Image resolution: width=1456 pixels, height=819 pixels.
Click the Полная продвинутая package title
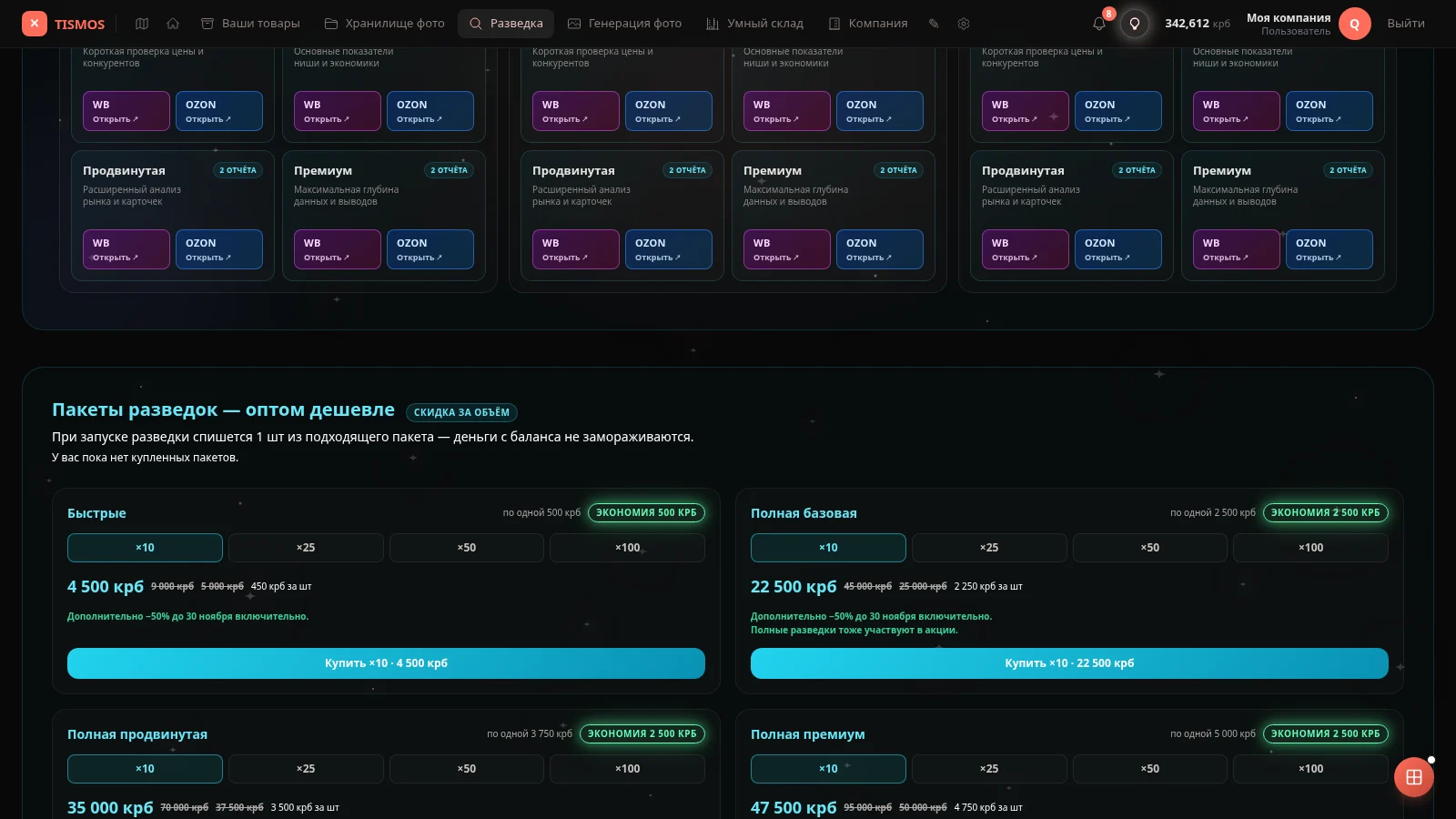click(137, 734)
